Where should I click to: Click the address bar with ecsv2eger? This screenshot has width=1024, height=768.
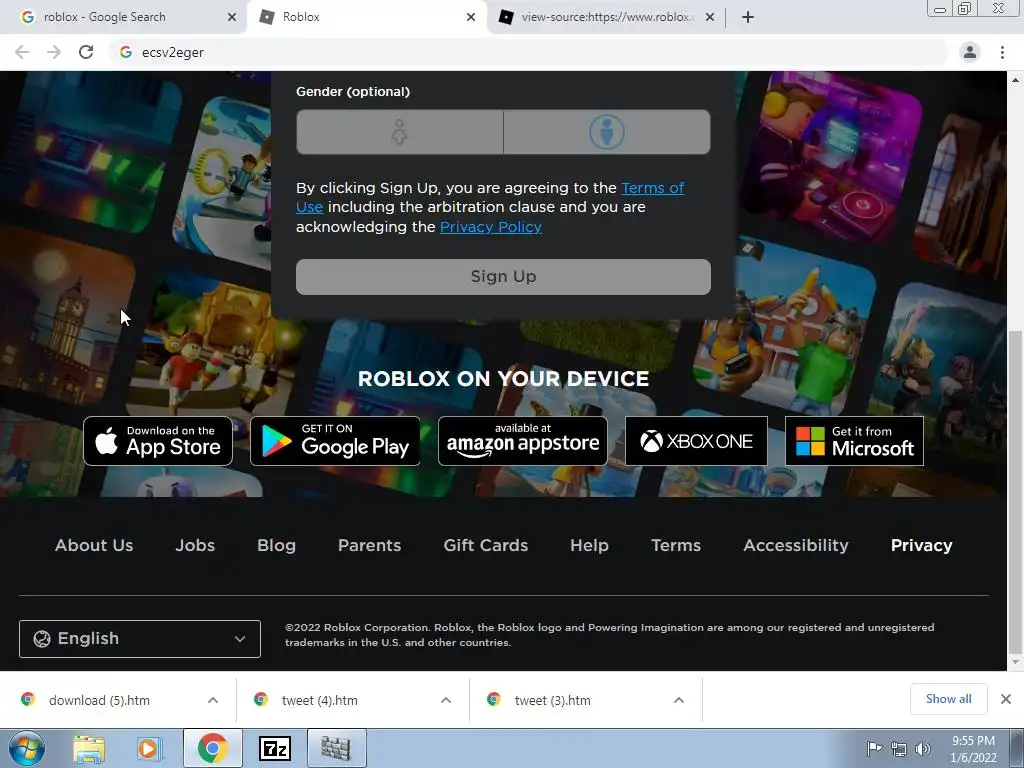tap(528, 52)
